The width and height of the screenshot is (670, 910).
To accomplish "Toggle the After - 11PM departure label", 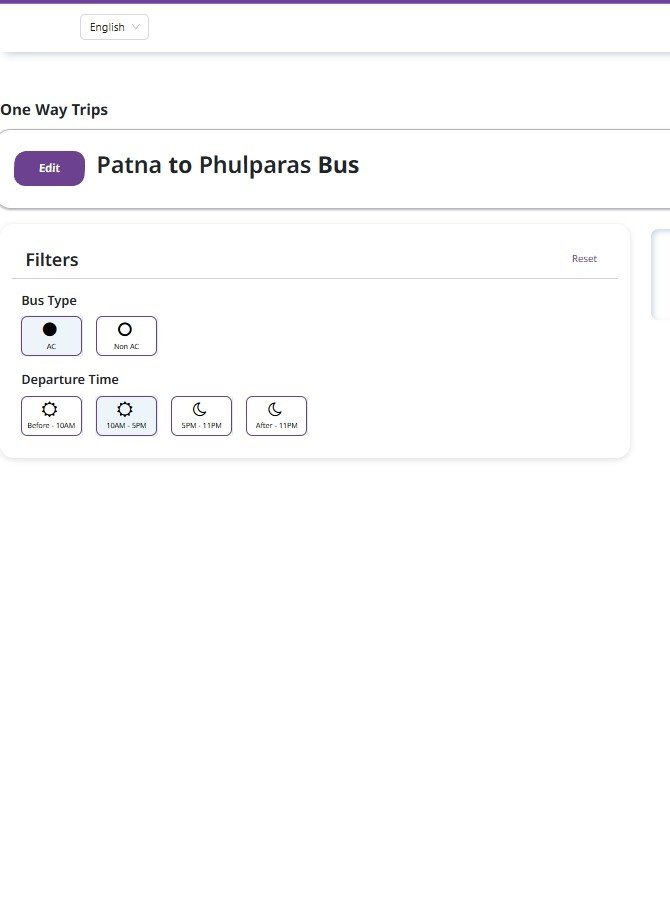I will 276,426.
